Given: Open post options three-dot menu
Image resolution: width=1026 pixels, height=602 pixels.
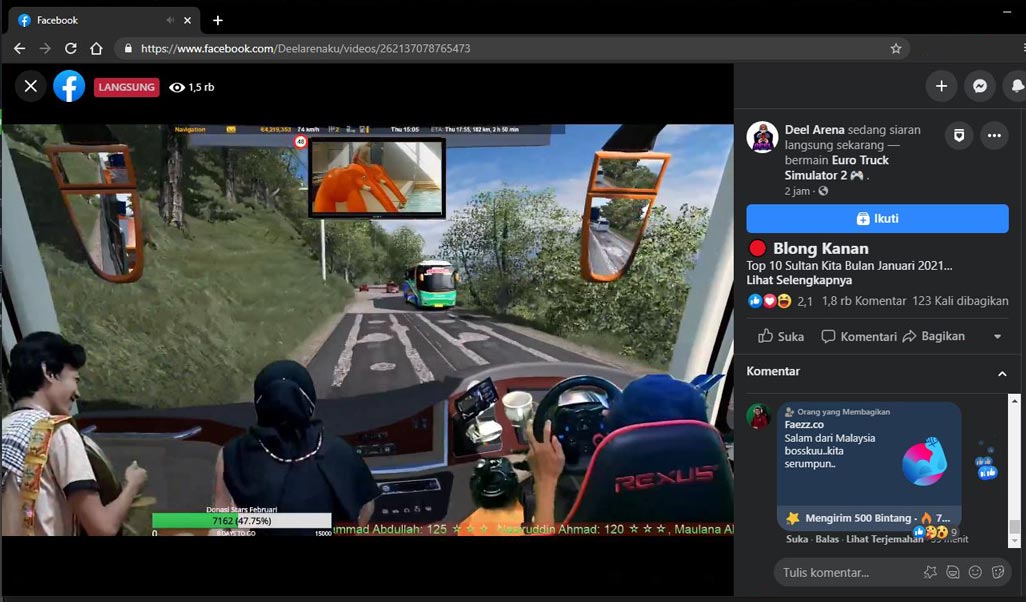Looking at the screenshot, I should point(994,135).
